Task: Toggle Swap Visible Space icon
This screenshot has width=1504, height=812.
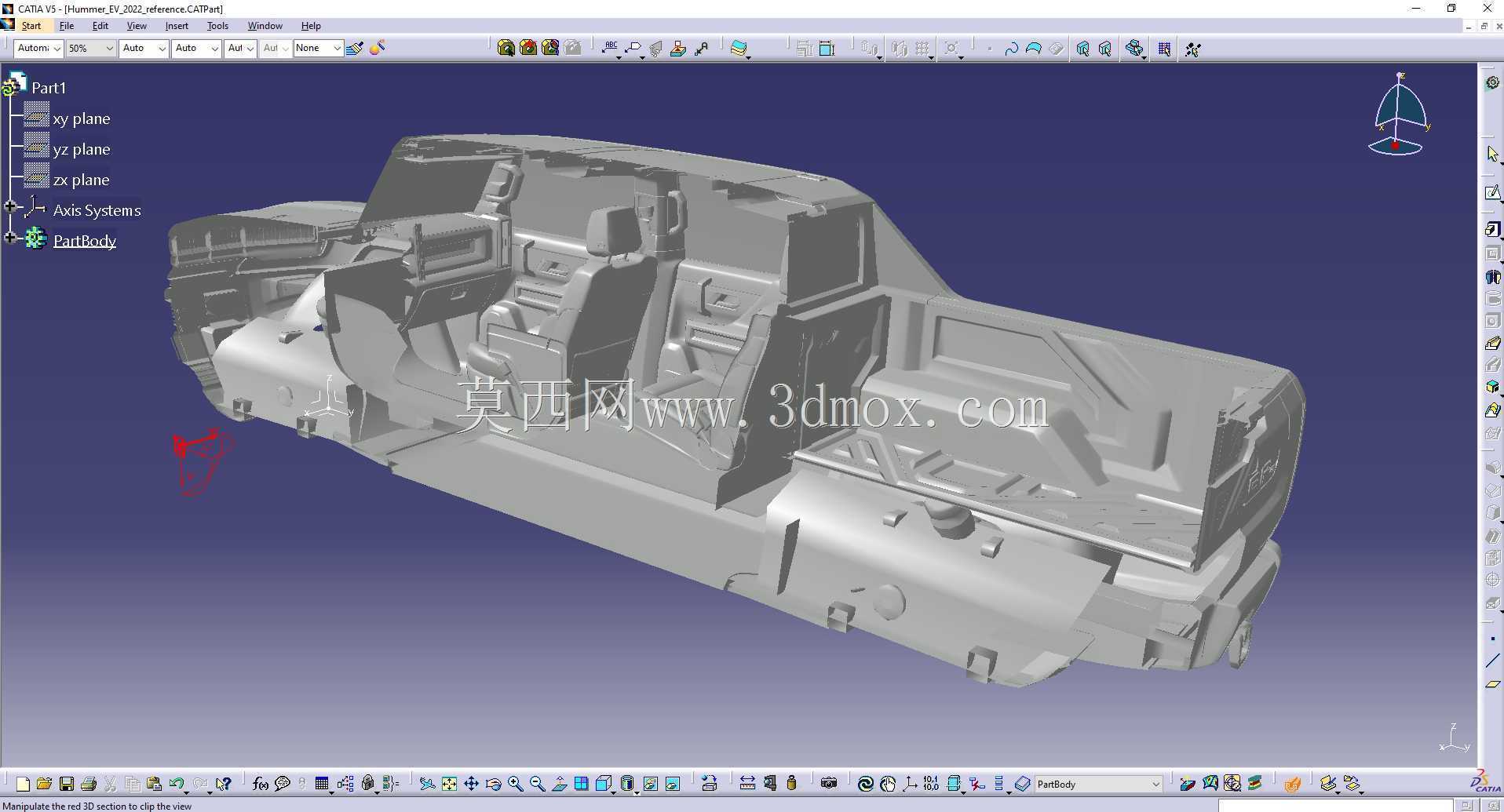Action: coord(673,784)
